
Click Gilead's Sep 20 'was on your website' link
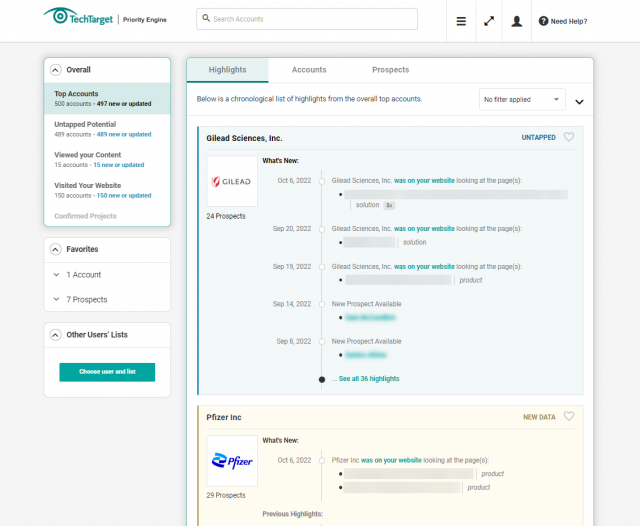click(424, 229)
